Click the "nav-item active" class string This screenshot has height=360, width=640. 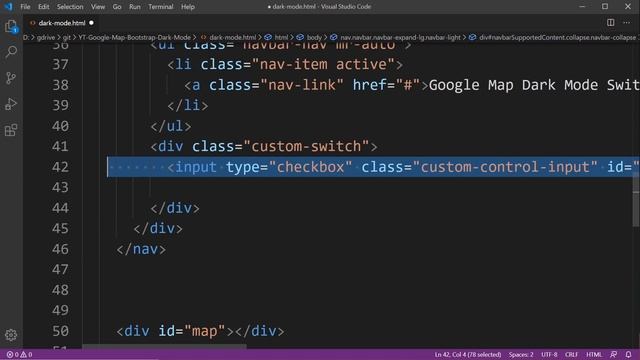point(323,64)
